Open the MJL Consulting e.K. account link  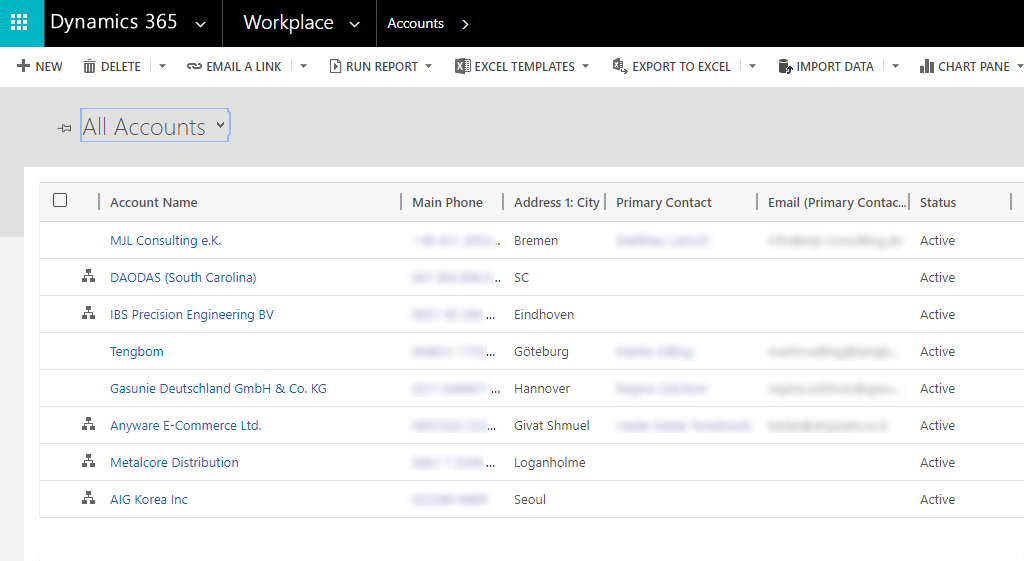tap(166, 240)
